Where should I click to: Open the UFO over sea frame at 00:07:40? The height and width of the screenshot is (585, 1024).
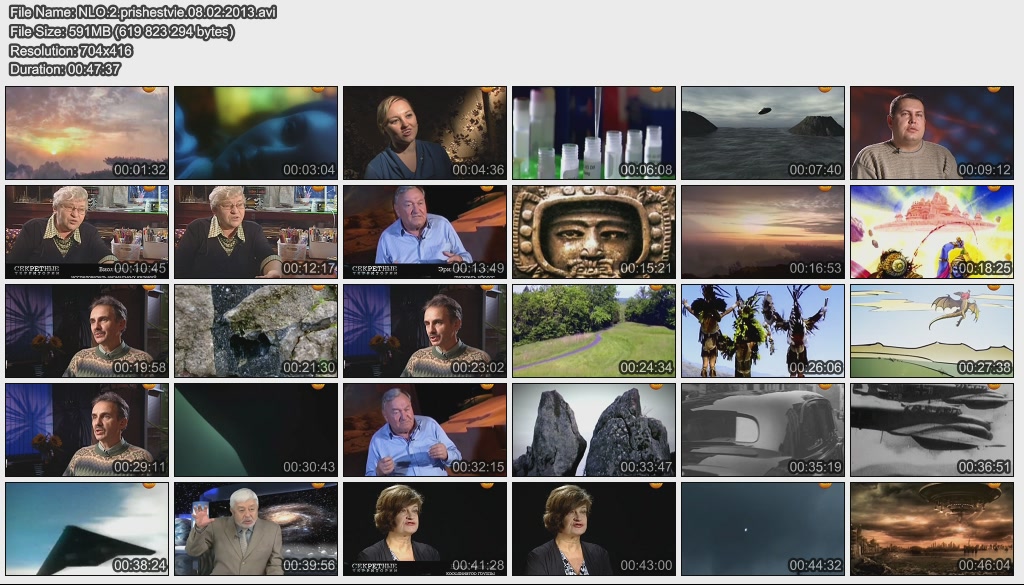click(x=762, y=133)
